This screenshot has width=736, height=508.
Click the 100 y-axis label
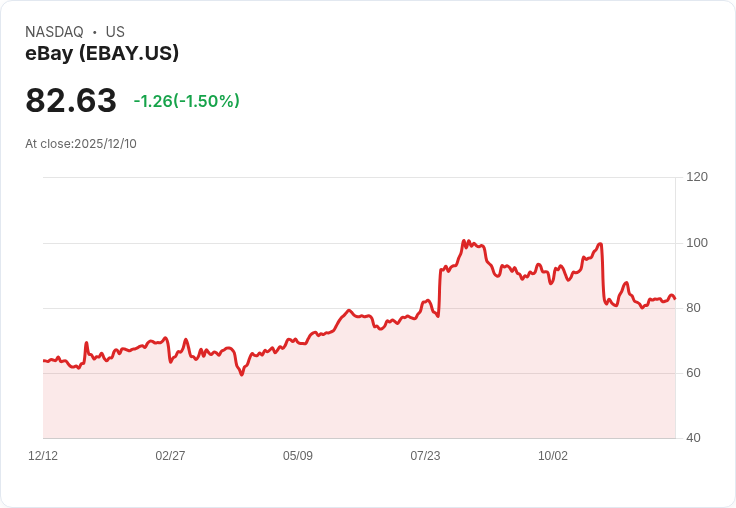pyautogui.click(x=697, y=243)
